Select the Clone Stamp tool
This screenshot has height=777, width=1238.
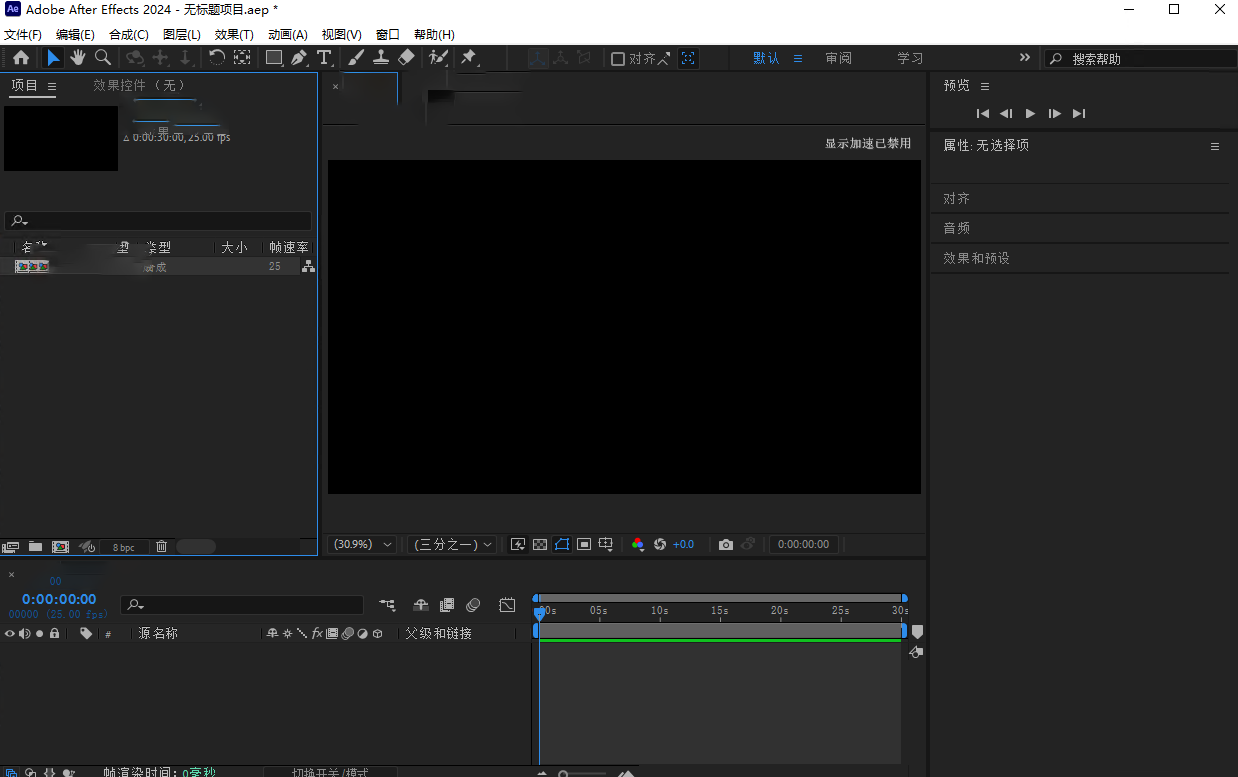(381, 58)
